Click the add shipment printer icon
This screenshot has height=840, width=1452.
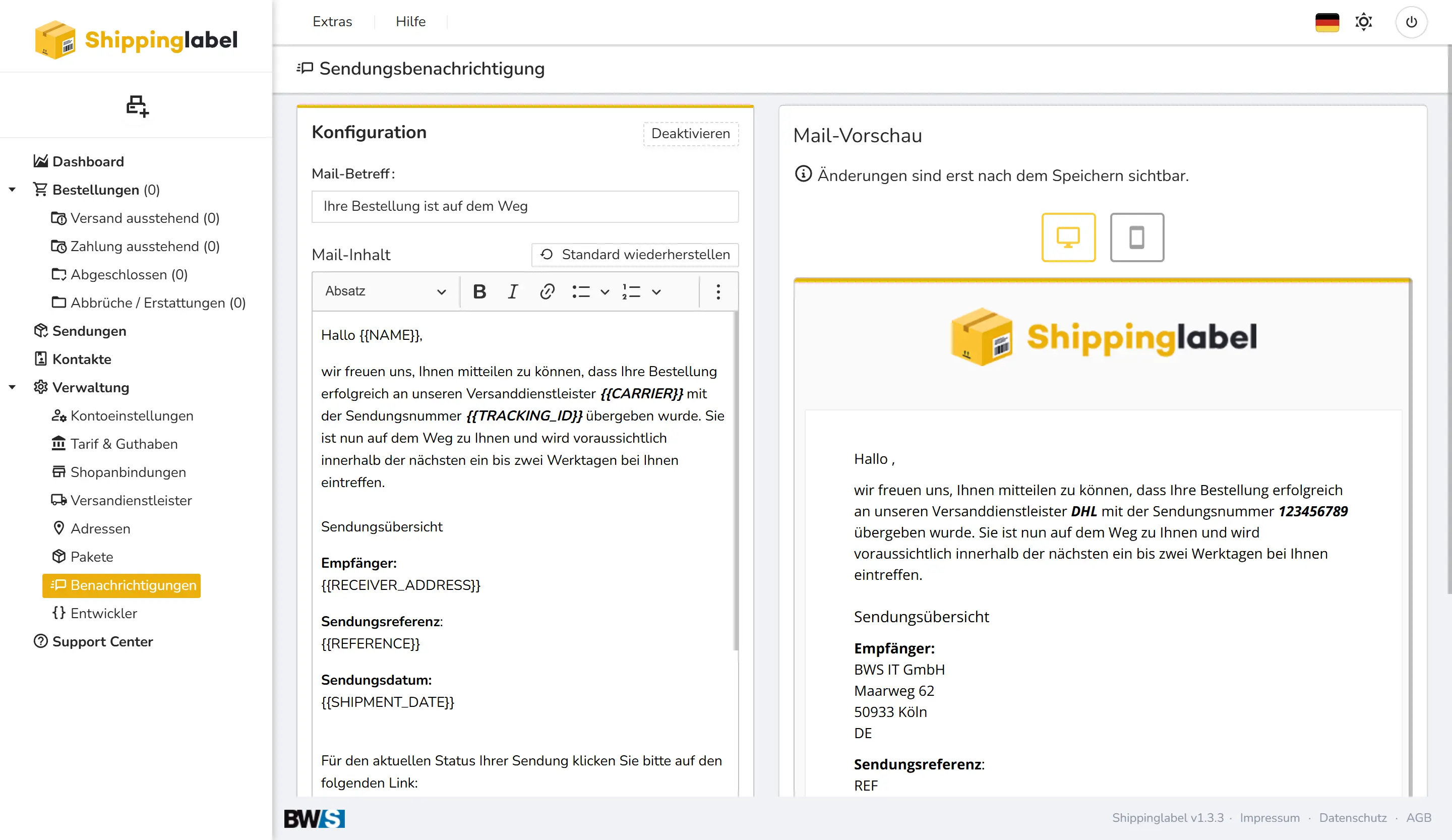(137, 106)
